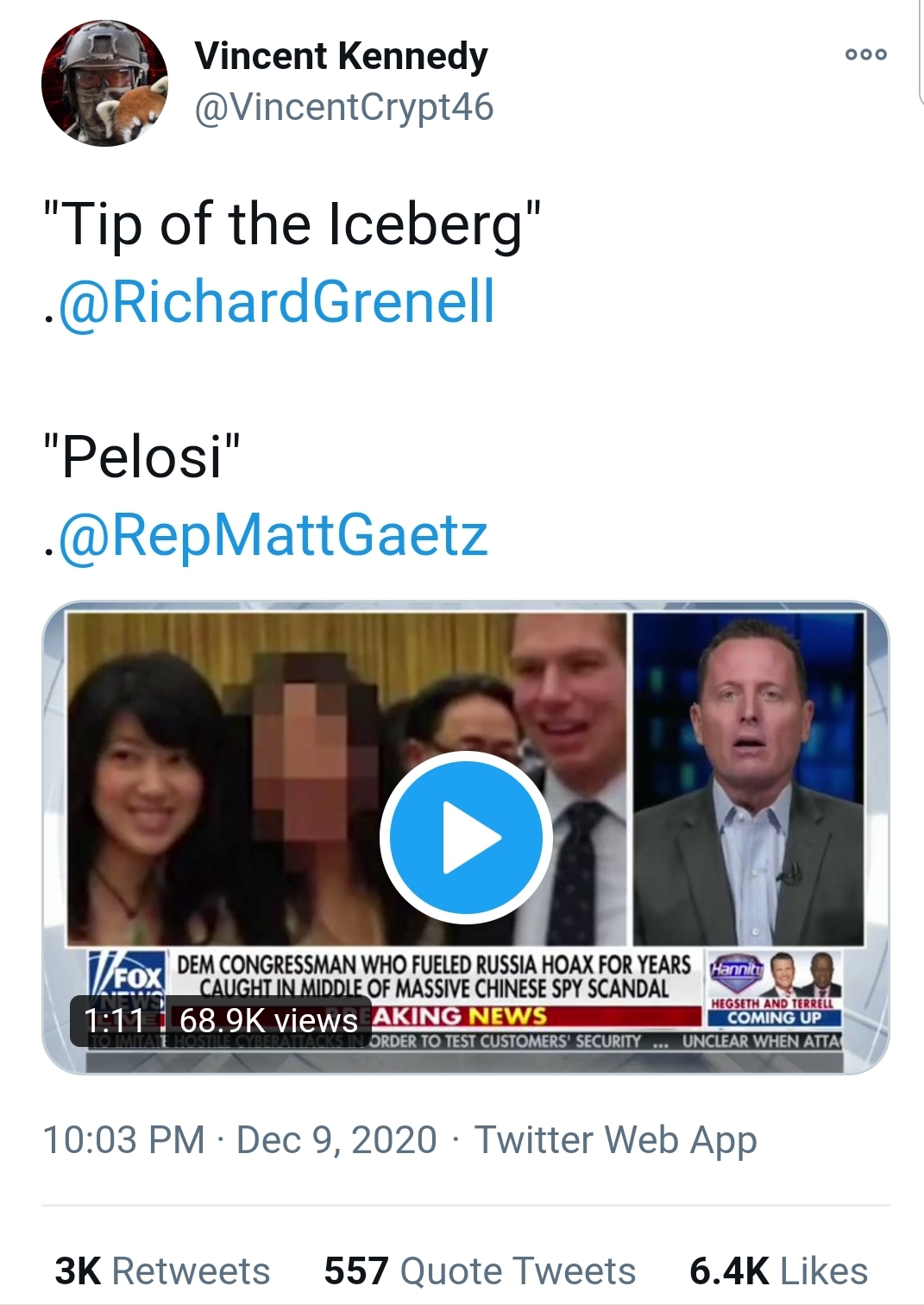Open the 10:03 PM Dec 9, 2020 timestamp
Viewport: 924px width, 1305px height.
click(x=240, y=1139)
